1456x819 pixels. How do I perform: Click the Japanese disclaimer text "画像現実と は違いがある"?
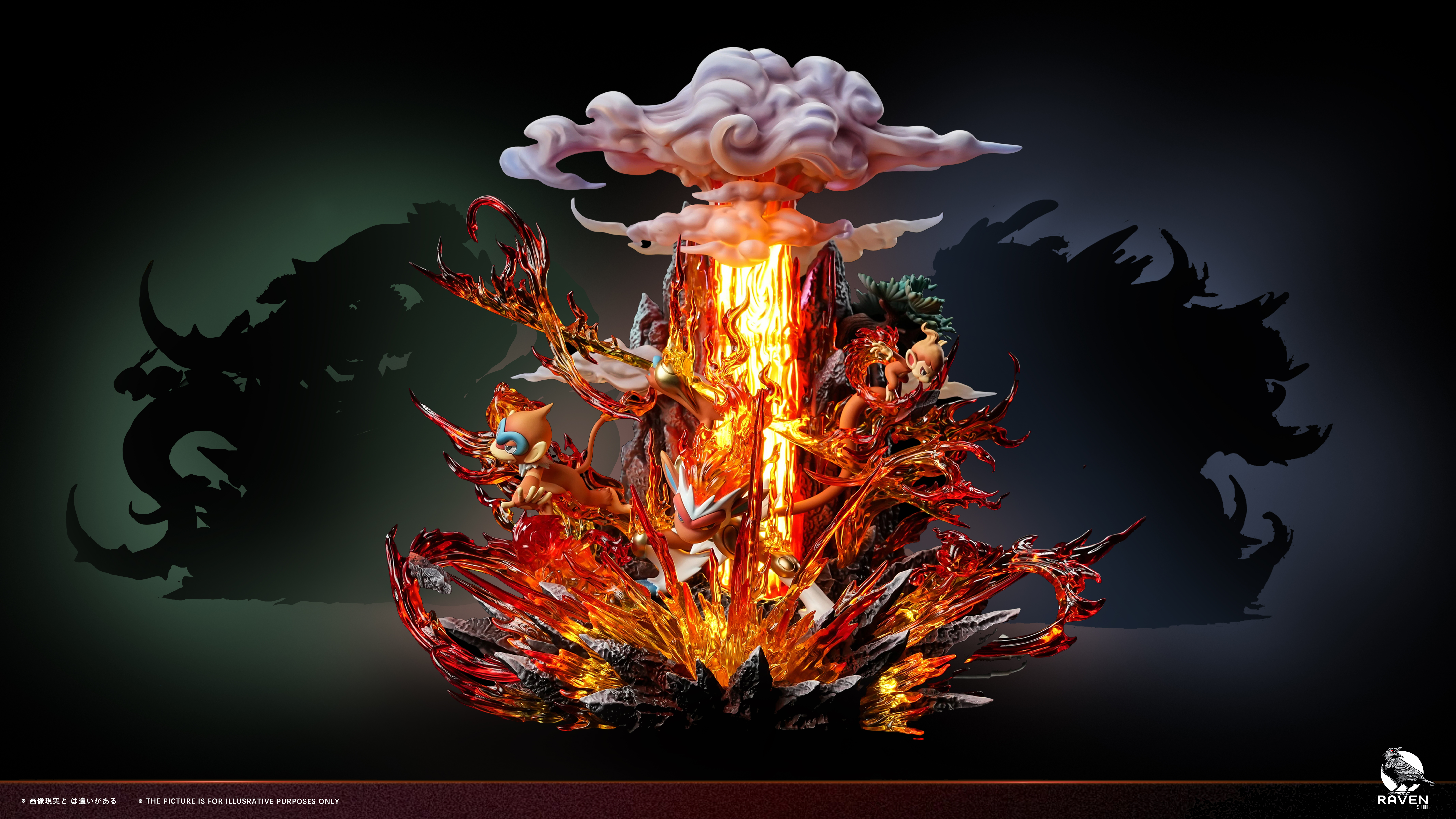(x=73, y=801)
